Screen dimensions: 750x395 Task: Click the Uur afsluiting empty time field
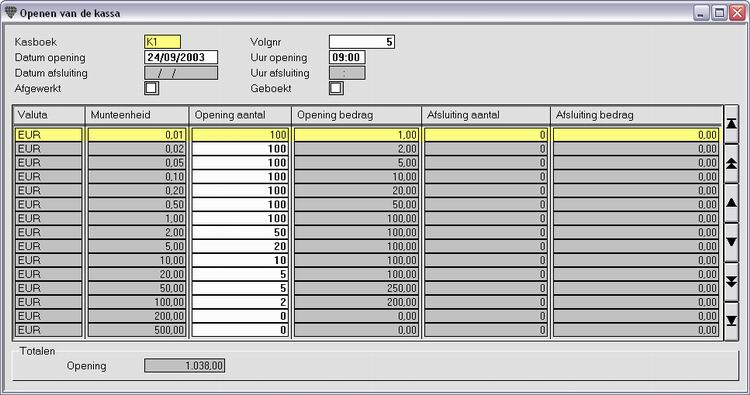point(347,73)
